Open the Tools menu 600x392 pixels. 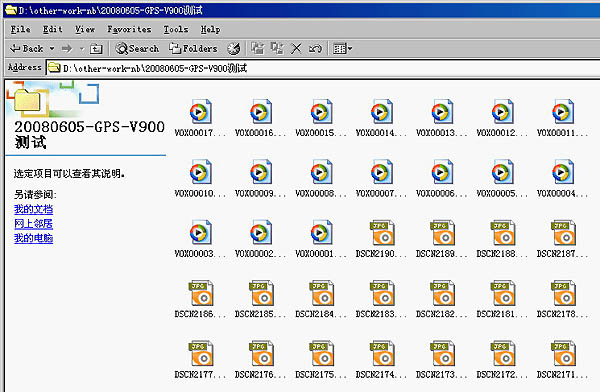coord(176,29)
